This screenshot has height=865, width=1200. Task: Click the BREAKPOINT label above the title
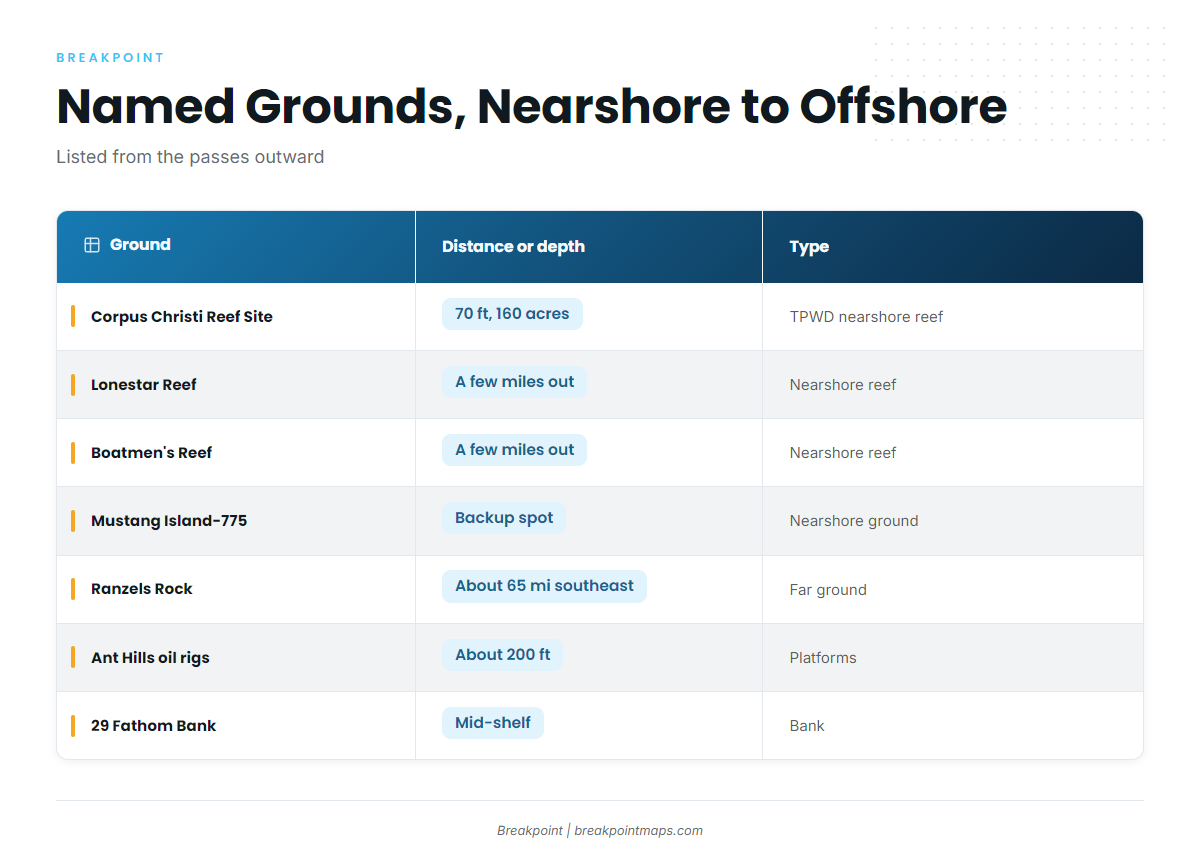[110, 58]
